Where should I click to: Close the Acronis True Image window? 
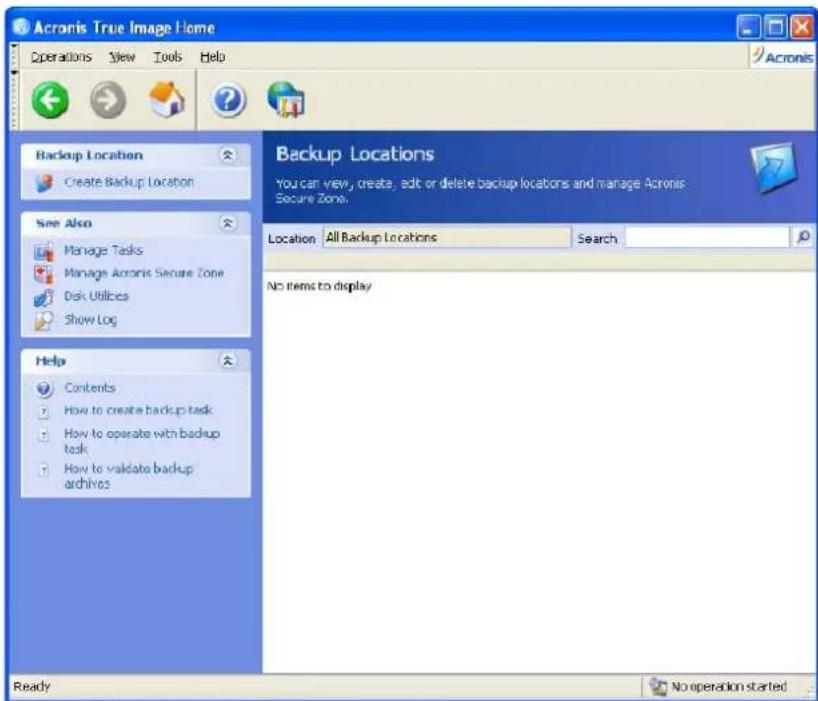point(802,27)
